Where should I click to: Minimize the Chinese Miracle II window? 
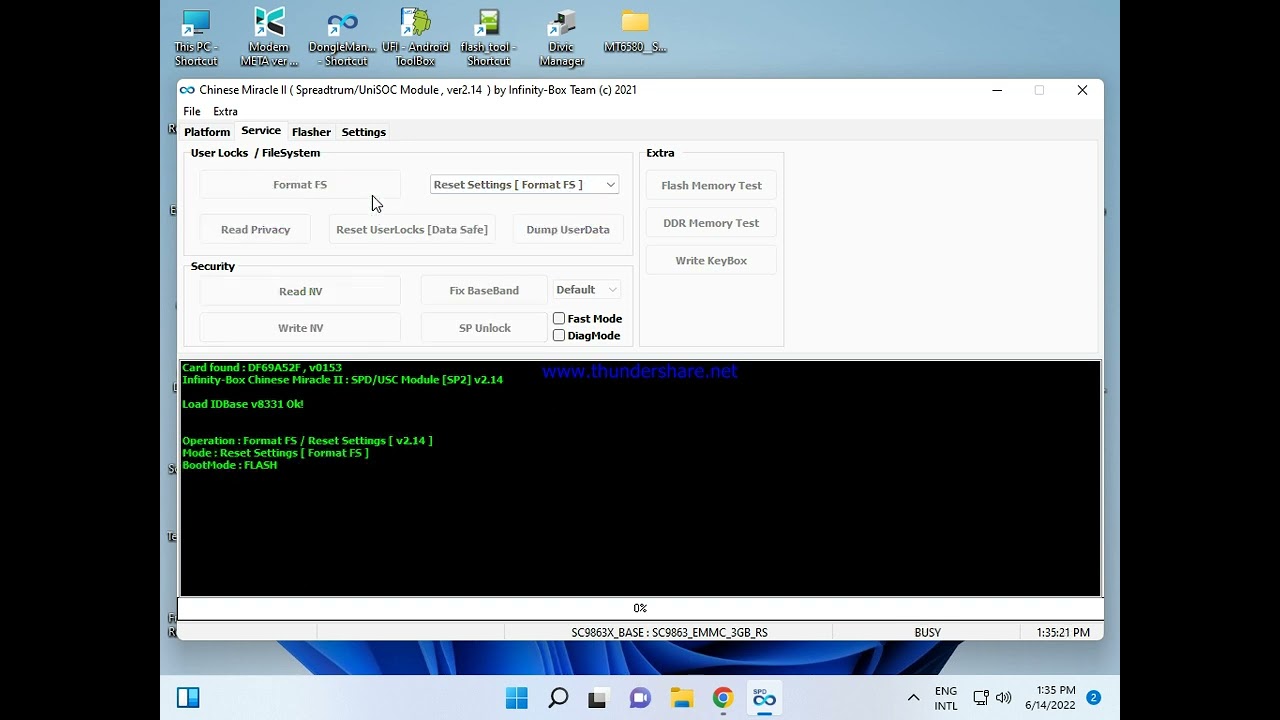tap(997, 90)
